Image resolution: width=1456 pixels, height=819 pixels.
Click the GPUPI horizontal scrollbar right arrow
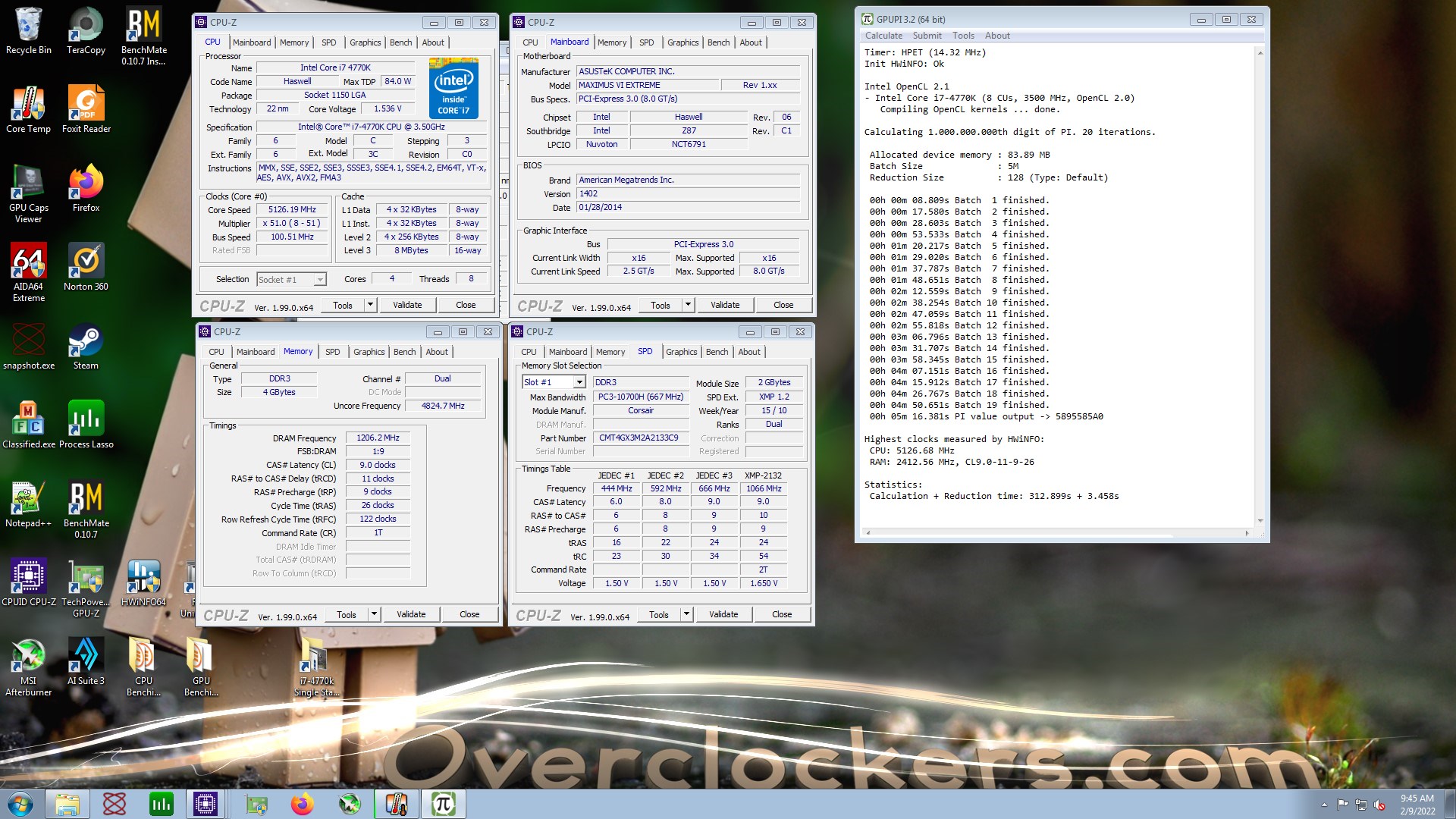(1247, 533)
